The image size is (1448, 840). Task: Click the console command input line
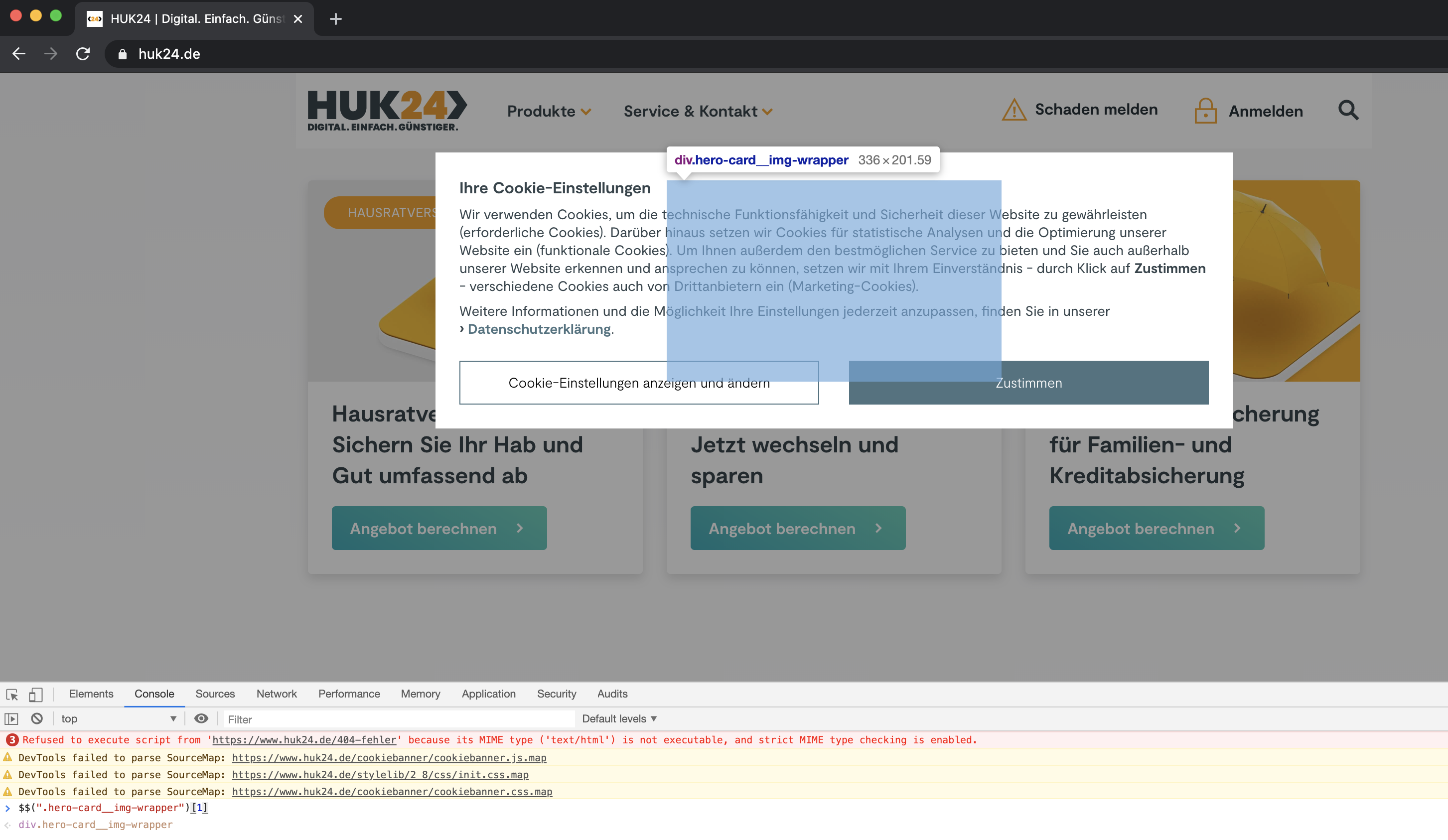tap(724, 808)
